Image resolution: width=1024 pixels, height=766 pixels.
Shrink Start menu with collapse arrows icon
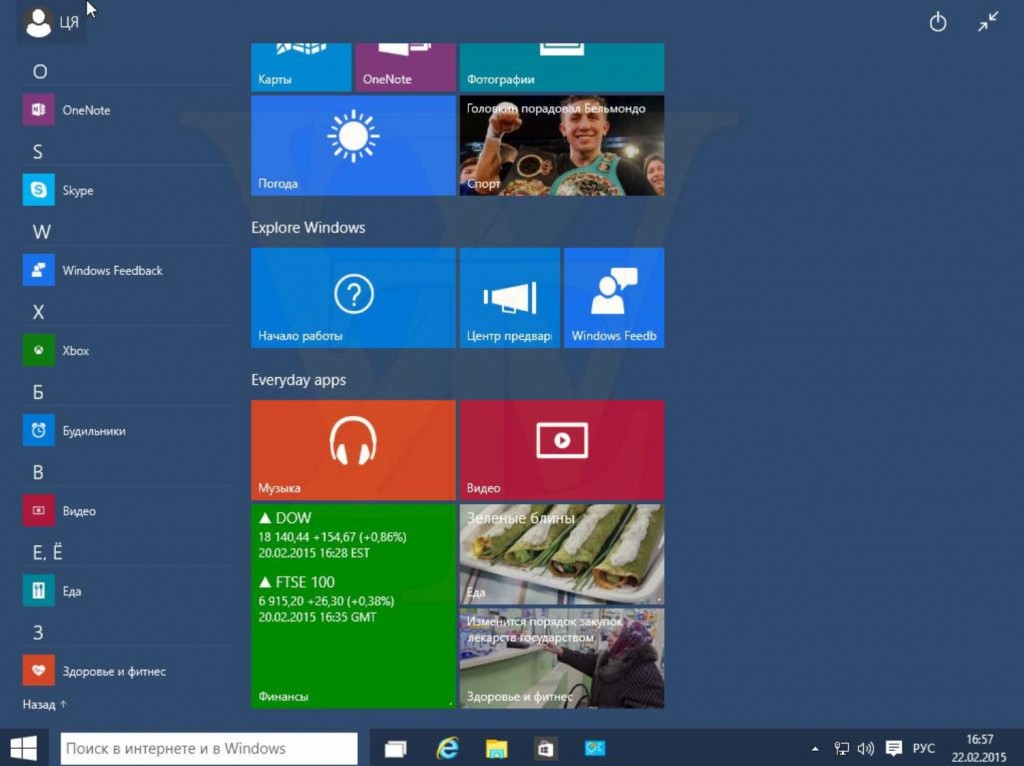click(x=988, y=22)
